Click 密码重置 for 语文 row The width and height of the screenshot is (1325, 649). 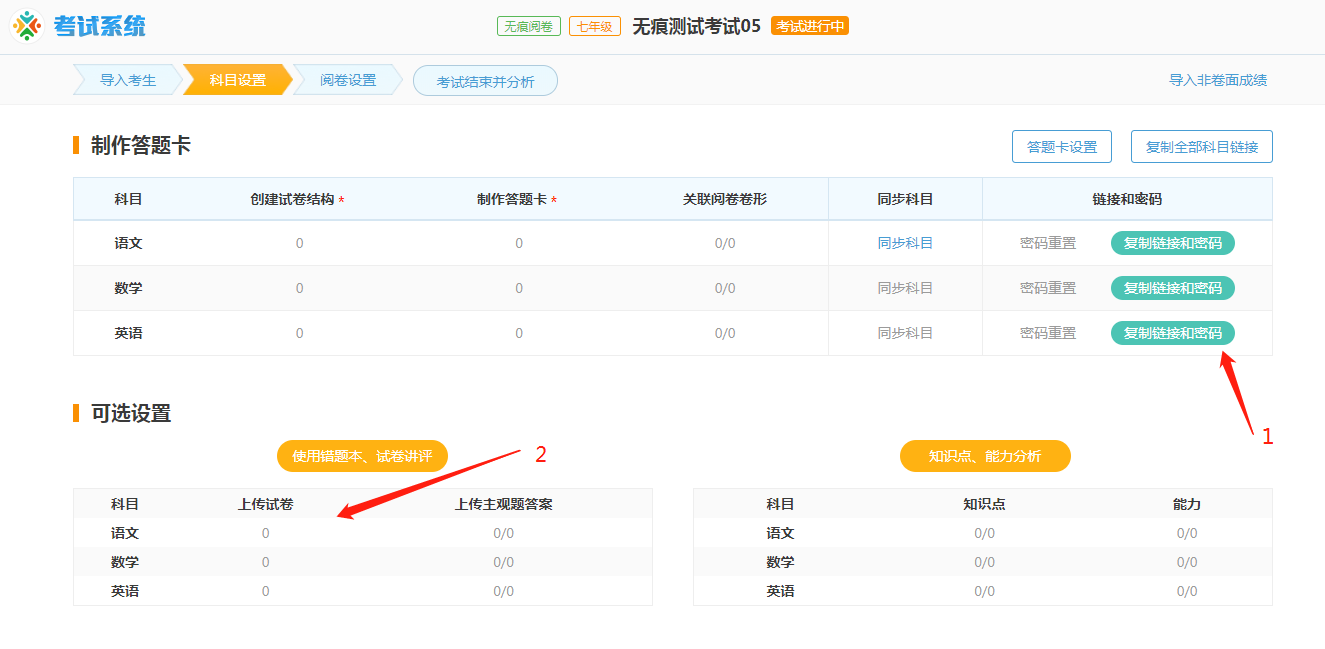pyautogui.click(x=1048, y=243)
